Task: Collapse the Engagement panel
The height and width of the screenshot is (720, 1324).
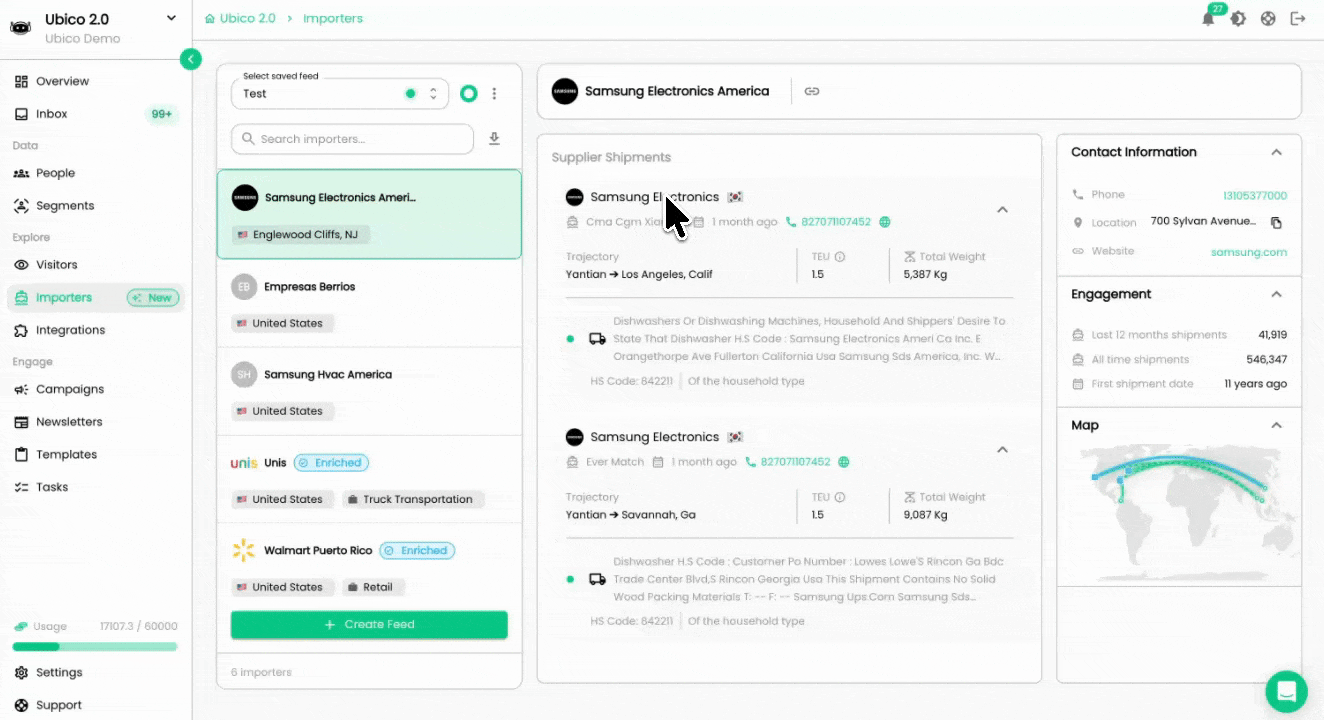Action: (x=1276, y=294)
